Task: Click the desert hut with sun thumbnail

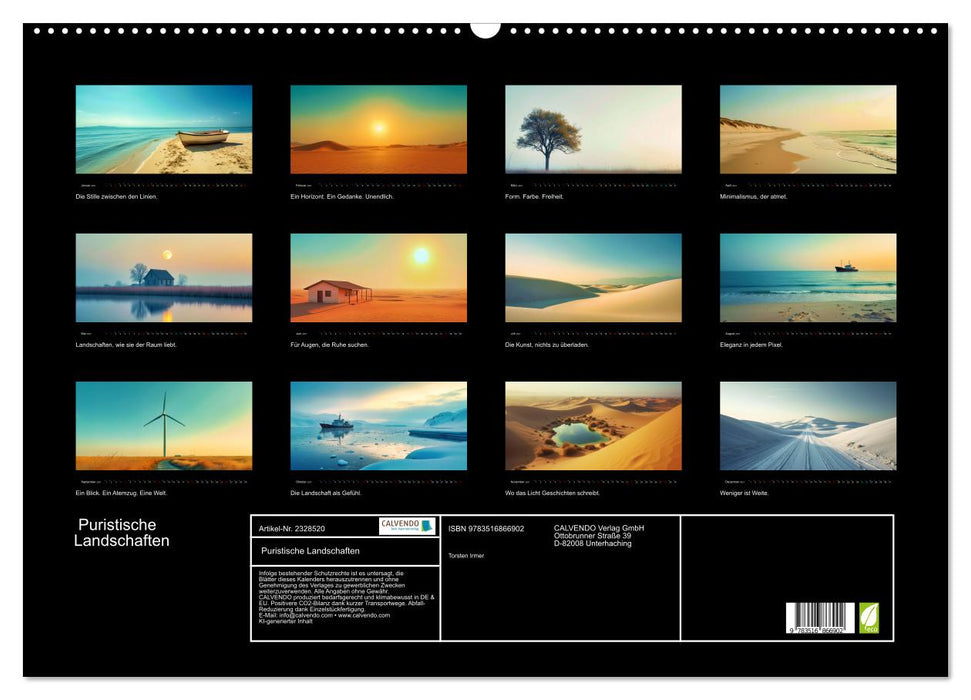Action: click(x=378, y=278)
